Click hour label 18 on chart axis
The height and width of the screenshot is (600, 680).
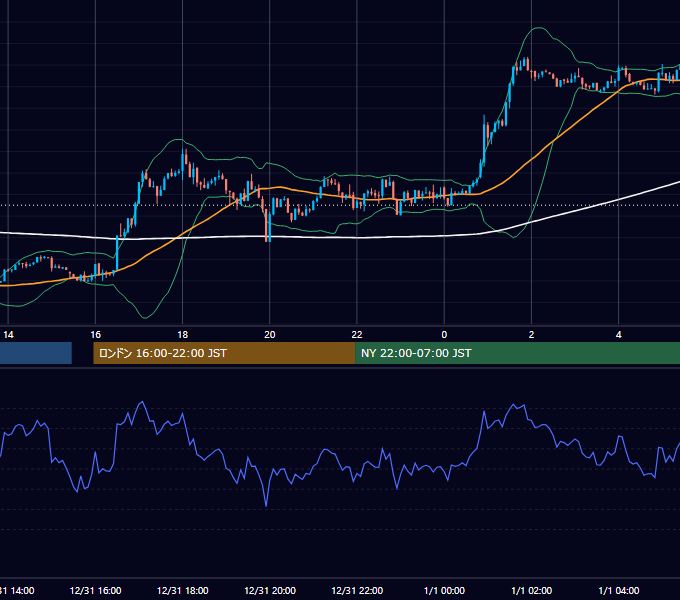(x=183, y=335)
